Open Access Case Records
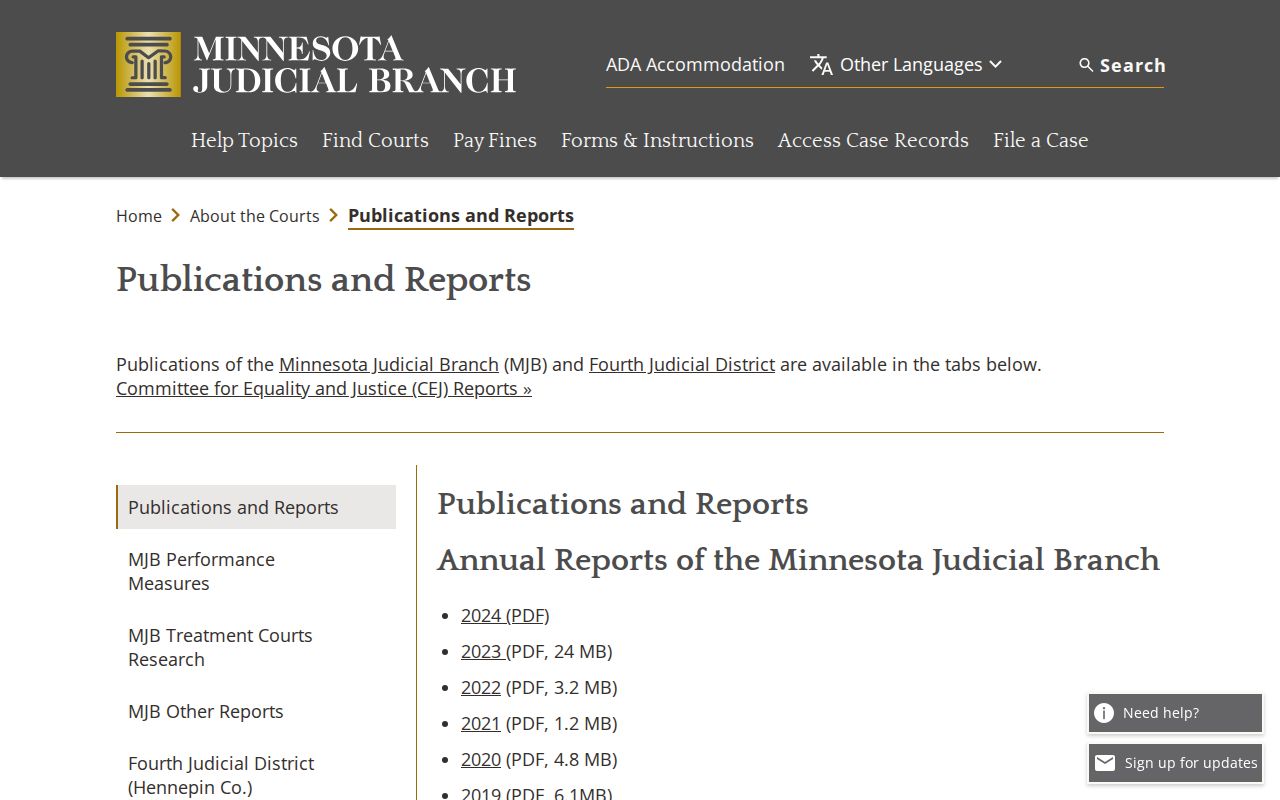Screen dimensions: 1280x800 873,140
